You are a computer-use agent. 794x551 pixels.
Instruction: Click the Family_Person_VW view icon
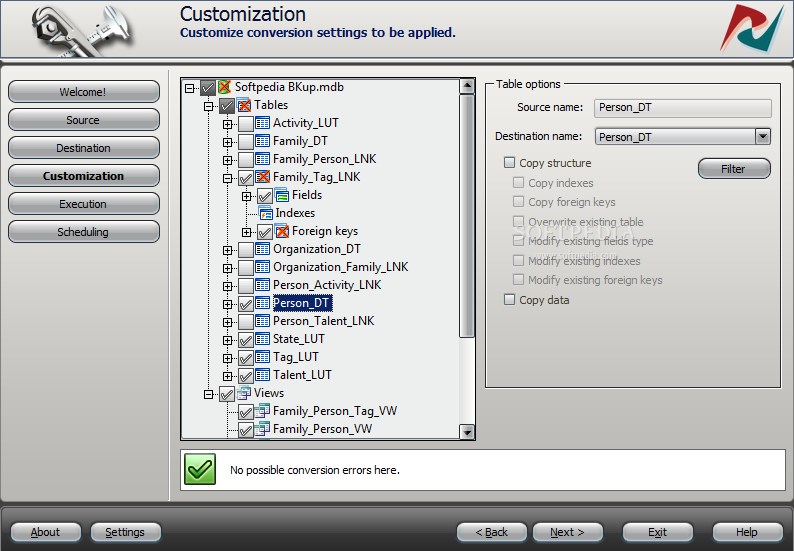pyautogui.click(x=262, y=429)
